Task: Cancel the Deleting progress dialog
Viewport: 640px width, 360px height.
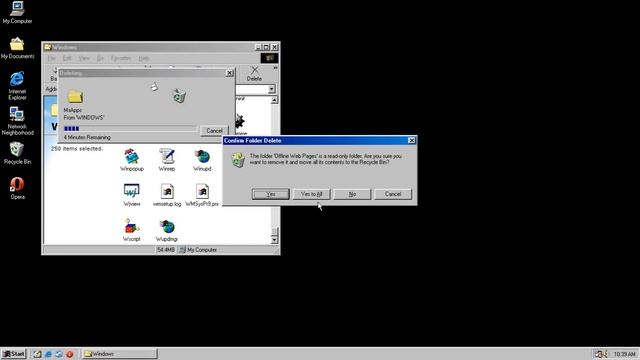Action: coord(214,131)
